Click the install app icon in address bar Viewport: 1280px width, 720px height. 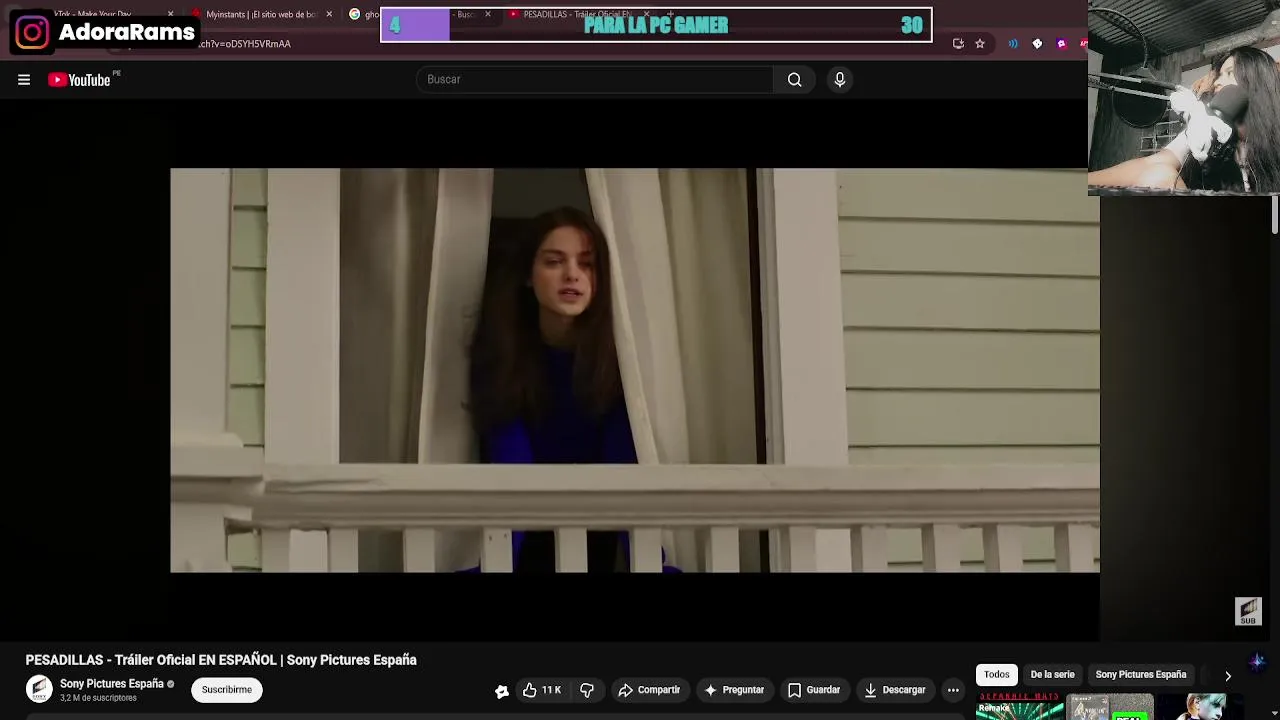pyautogui.click(x=958, y=44)
